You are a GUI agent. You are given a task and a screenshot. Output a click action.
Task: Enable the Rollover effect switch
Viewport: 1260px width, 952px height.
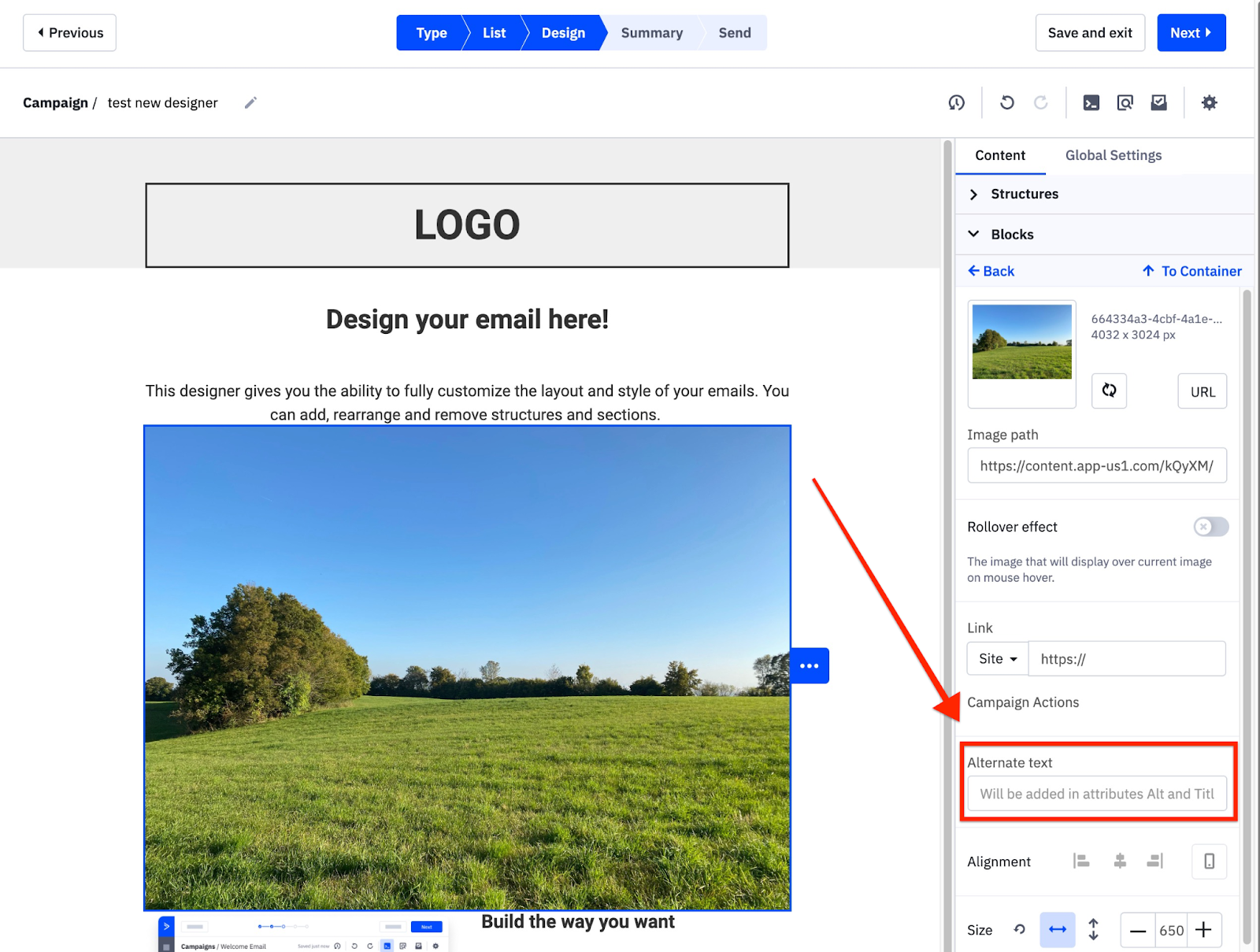click(1210, 527)
